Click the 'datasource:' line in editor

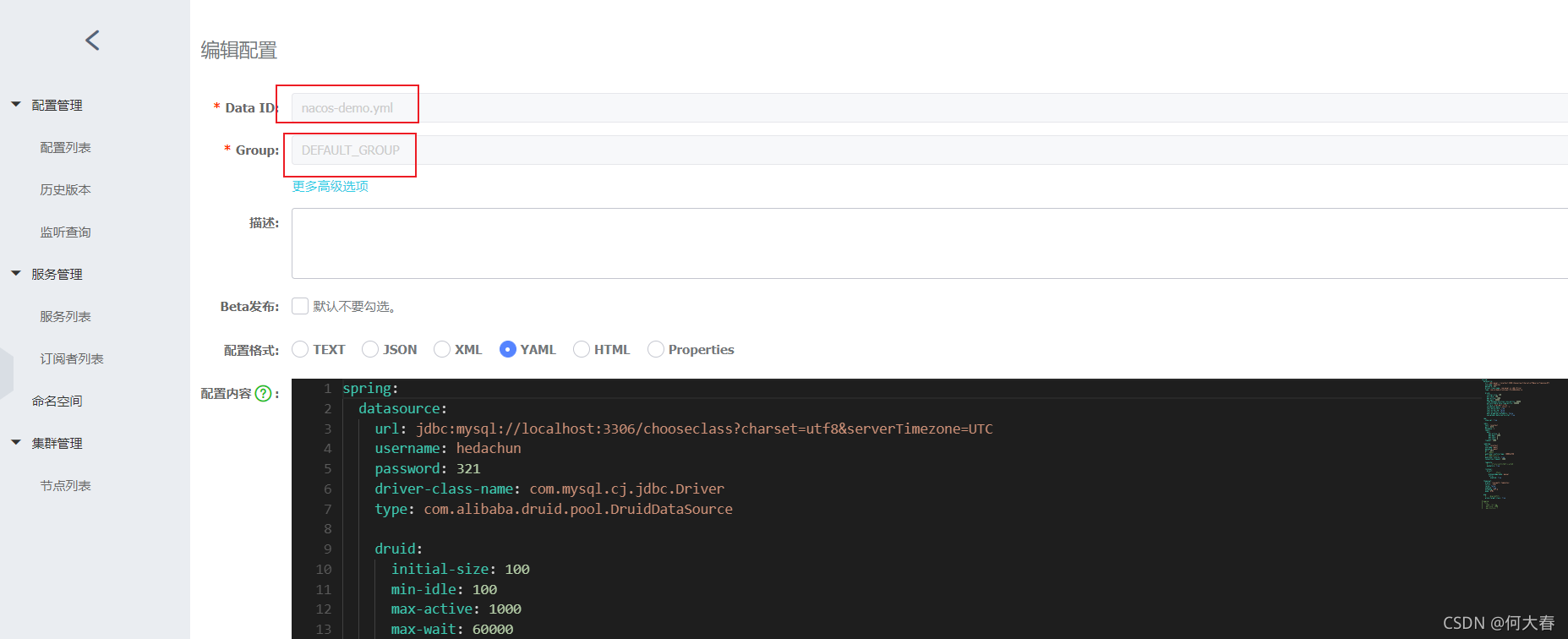tap(402, 408)
